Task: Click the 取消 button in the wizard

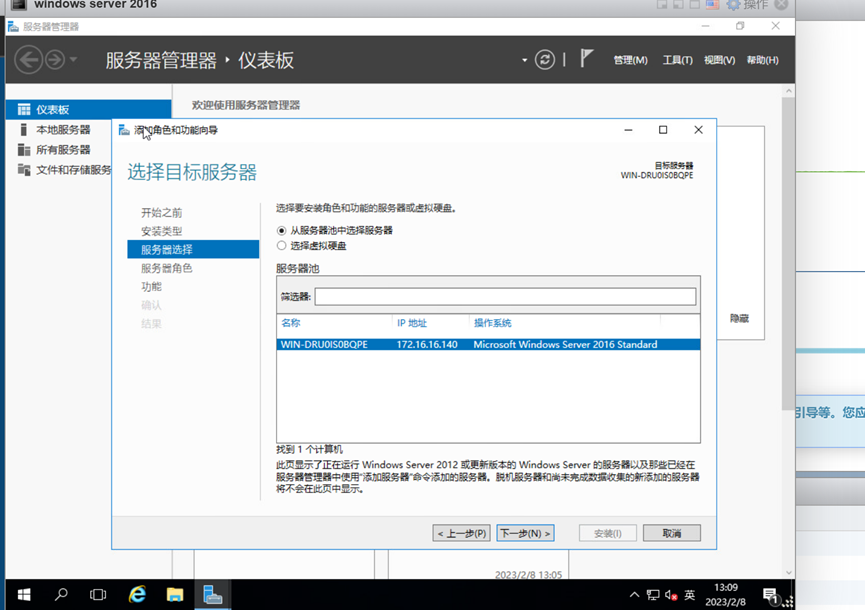Action: 671,533
